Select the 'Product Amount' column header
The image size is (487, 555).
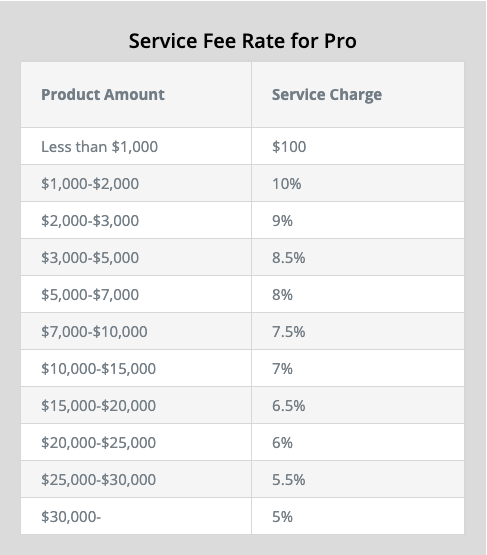pyautogui.click(x=103, y=95)
